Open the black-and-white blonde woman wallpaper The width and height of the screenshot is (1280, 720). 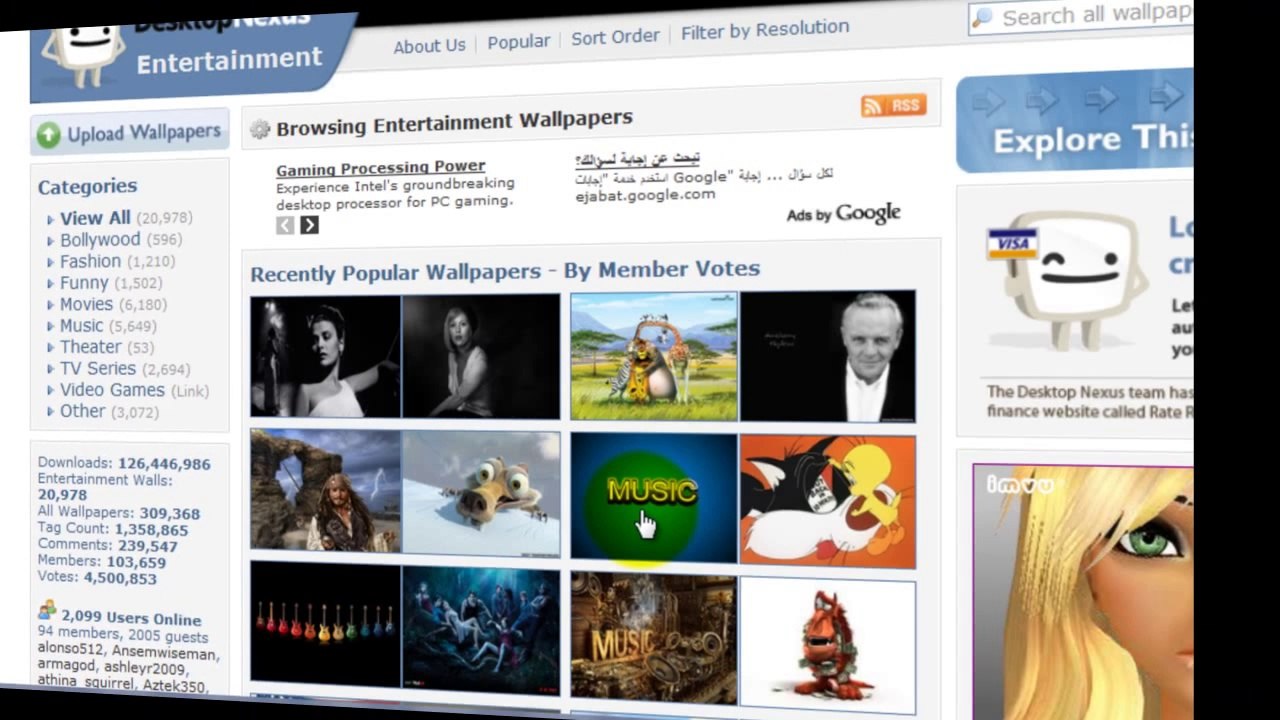coord(481,356)
